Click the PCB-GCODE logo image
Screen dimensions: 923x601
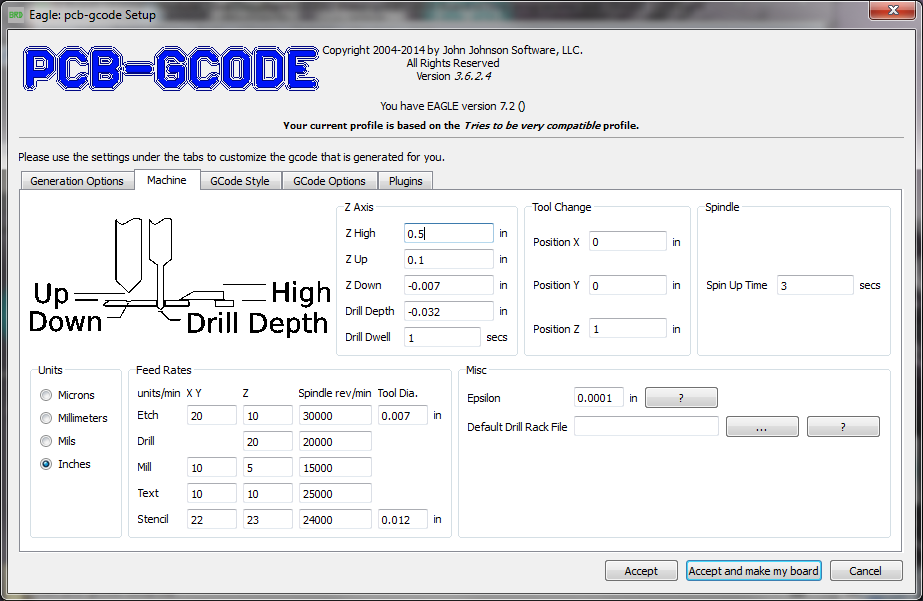[171, 68]
